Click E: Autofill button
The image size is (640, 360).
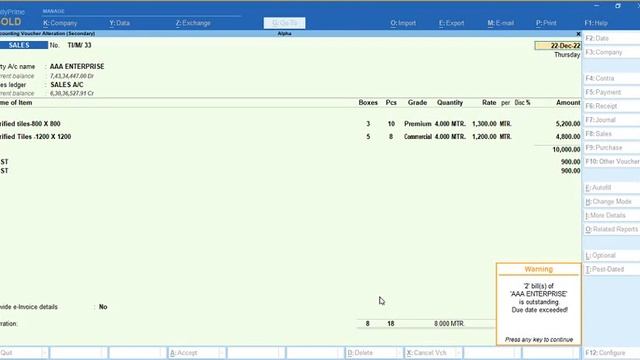tap(611, 188)
